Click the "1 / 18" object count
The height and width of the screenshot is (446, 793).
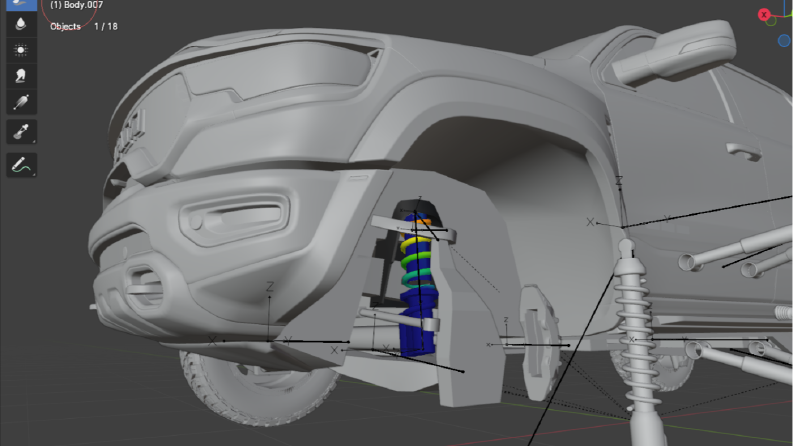pyautogui.click(x=106, y=26)
